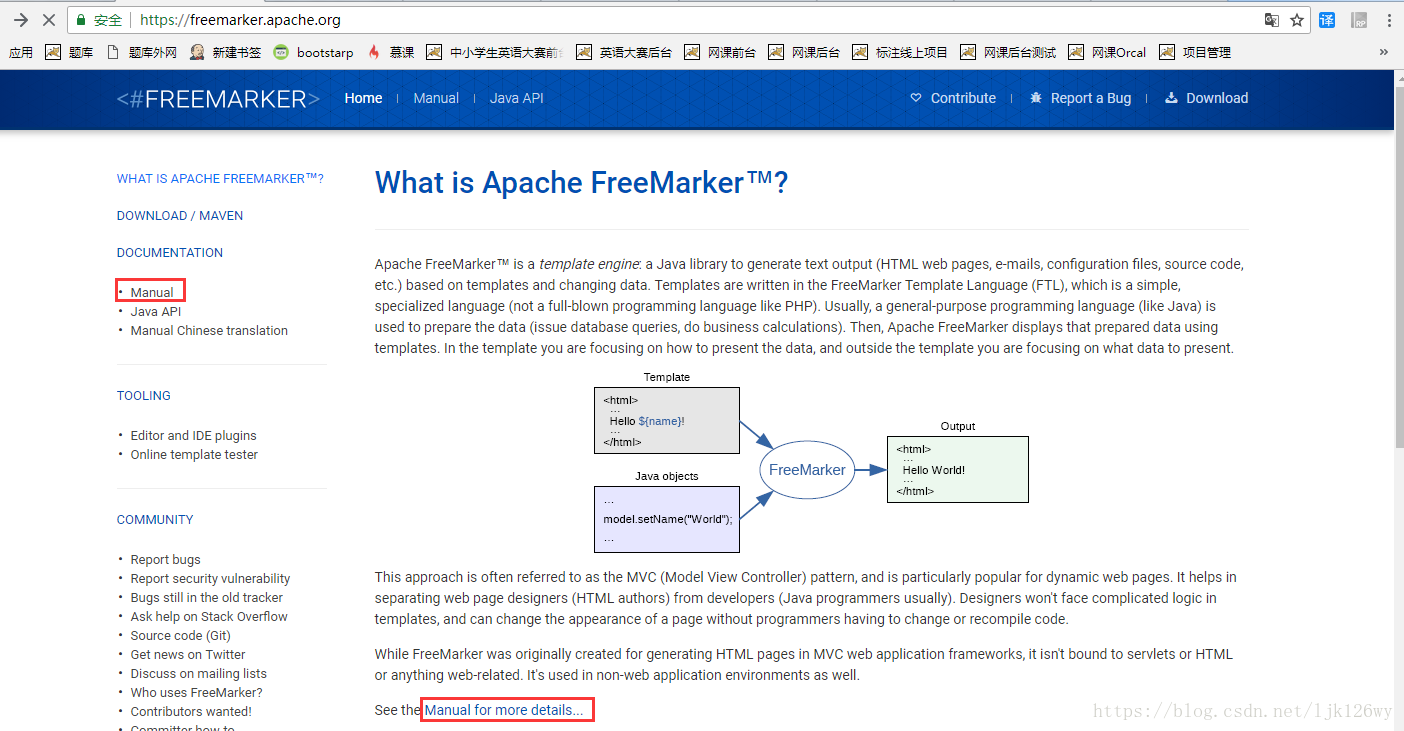
Task: Open Manual under Documentation sidebar
Action: click(x=152, y=293)
